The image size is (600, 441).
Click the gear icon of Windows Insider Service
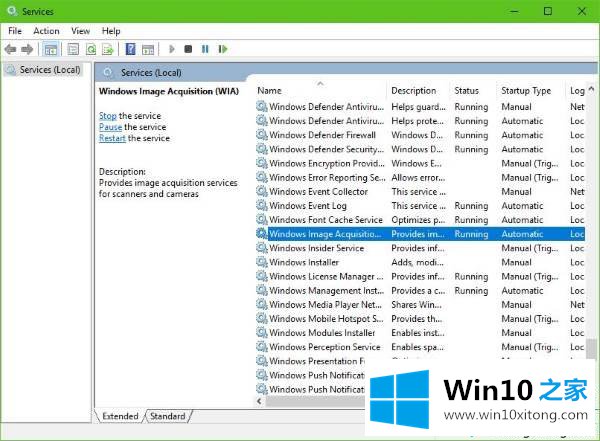coord(262,248)
